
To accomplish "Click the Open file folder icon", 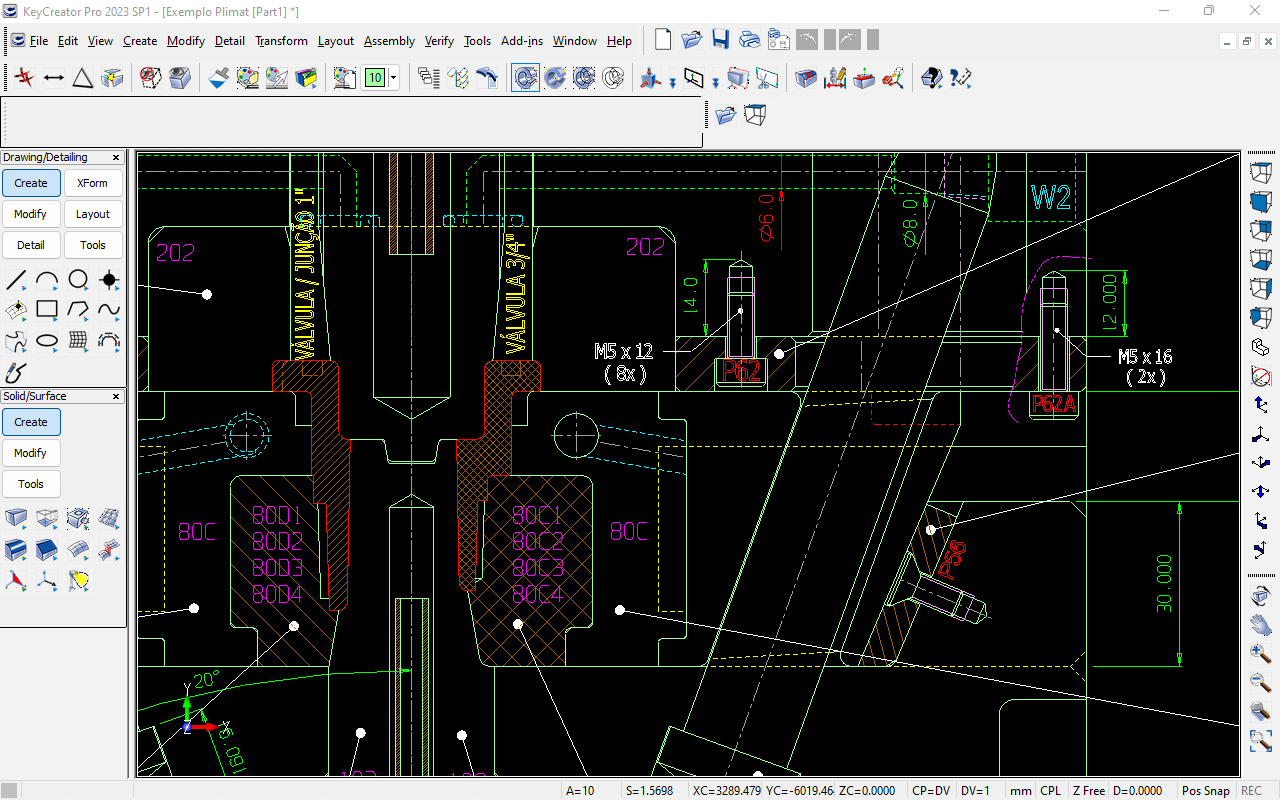I will pyautogui.click(x=692, y=40).
